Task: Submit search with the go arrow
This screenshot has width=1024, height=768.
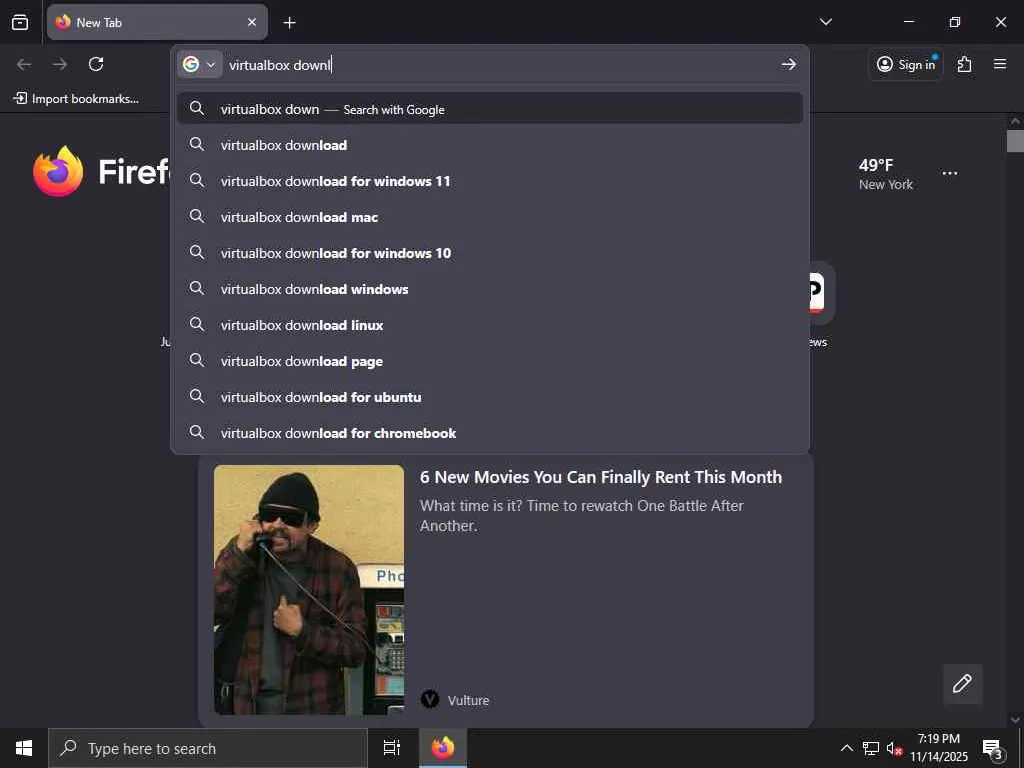Action: [789, 64]
